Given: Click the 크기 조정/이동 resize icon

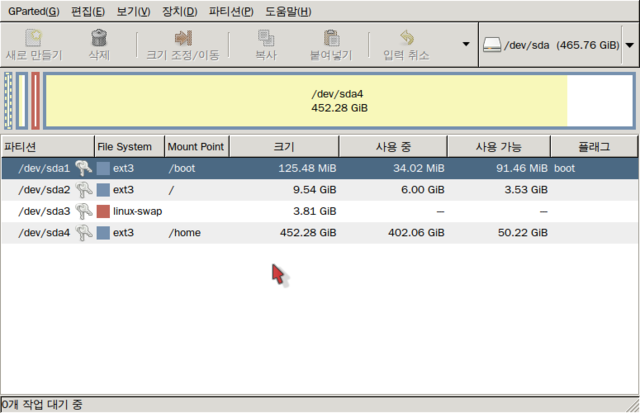Looking at the screenshot, I should pos(183,38).
